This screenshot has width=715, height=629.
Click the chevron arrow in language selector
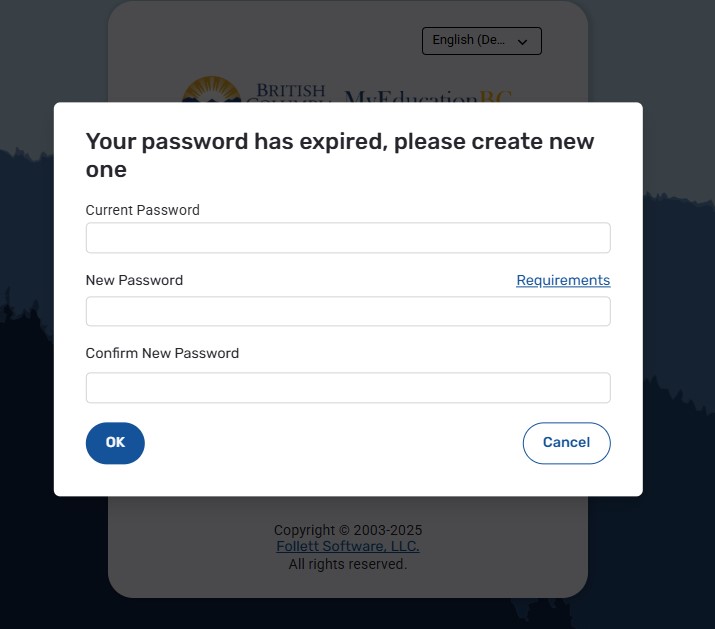click(x=522, y=42)
